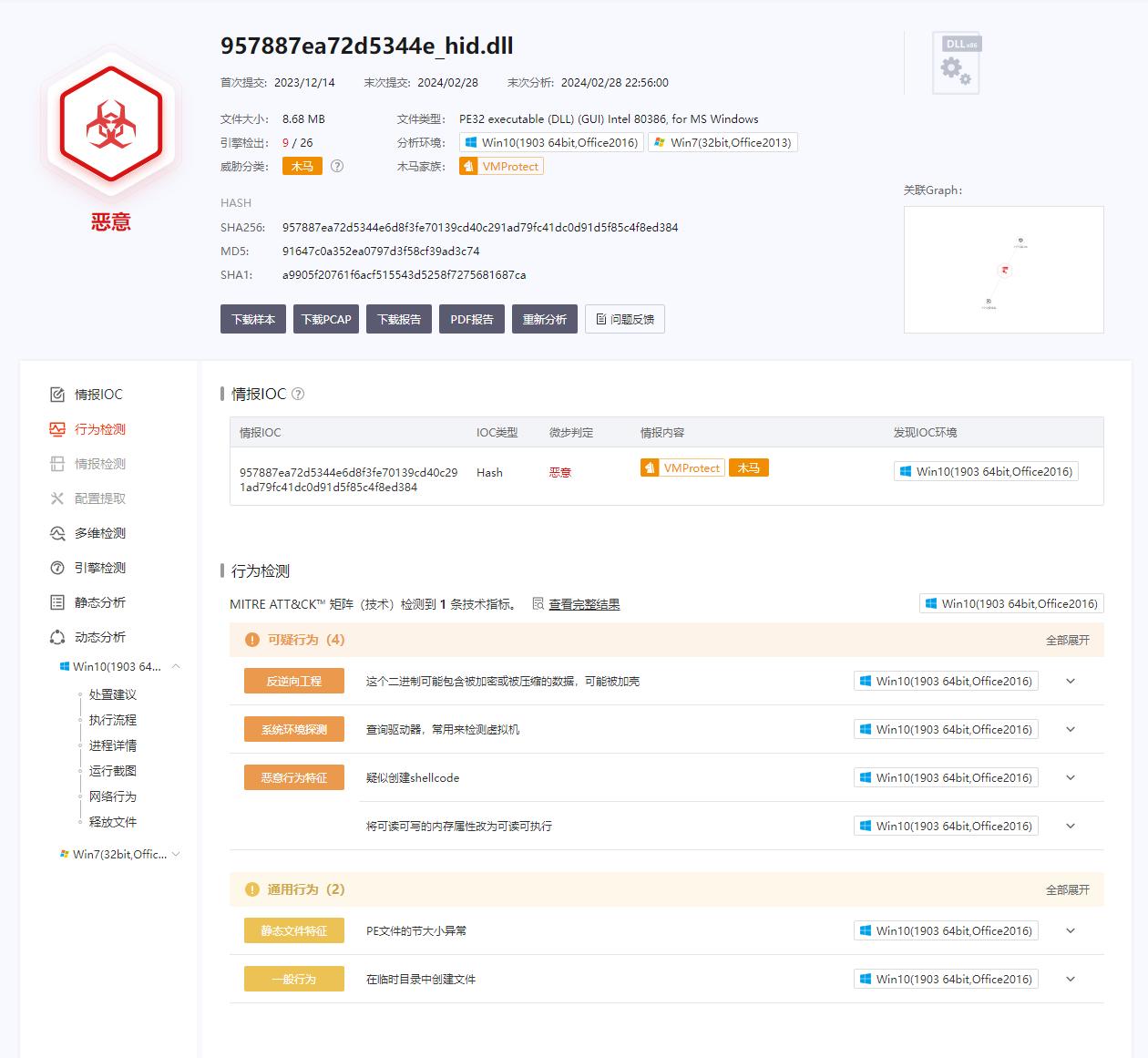This screenshot has width=1148, height=1058.
Task: Click the PDF报告 button
Action: click(x=471, y=319)
